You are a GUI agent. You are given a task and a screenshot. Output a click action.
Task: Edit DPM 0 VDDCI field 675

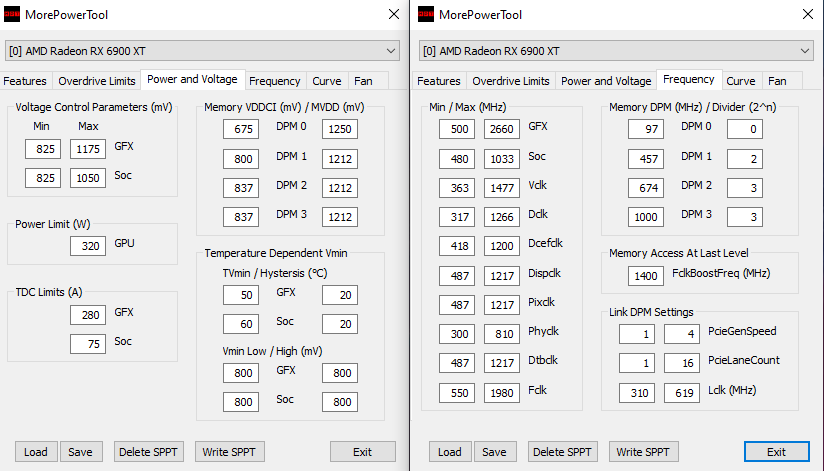click(x=241, y=129)
